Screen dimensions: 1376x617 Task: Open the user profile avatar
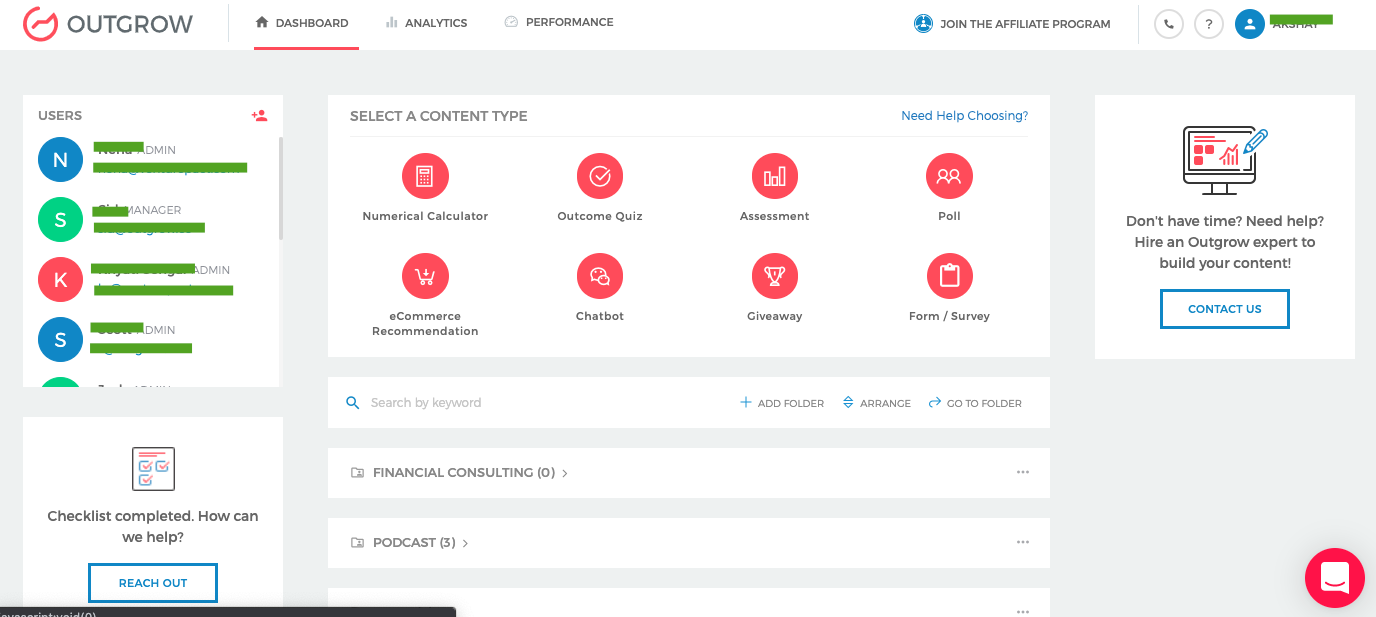pos(1250,24)
